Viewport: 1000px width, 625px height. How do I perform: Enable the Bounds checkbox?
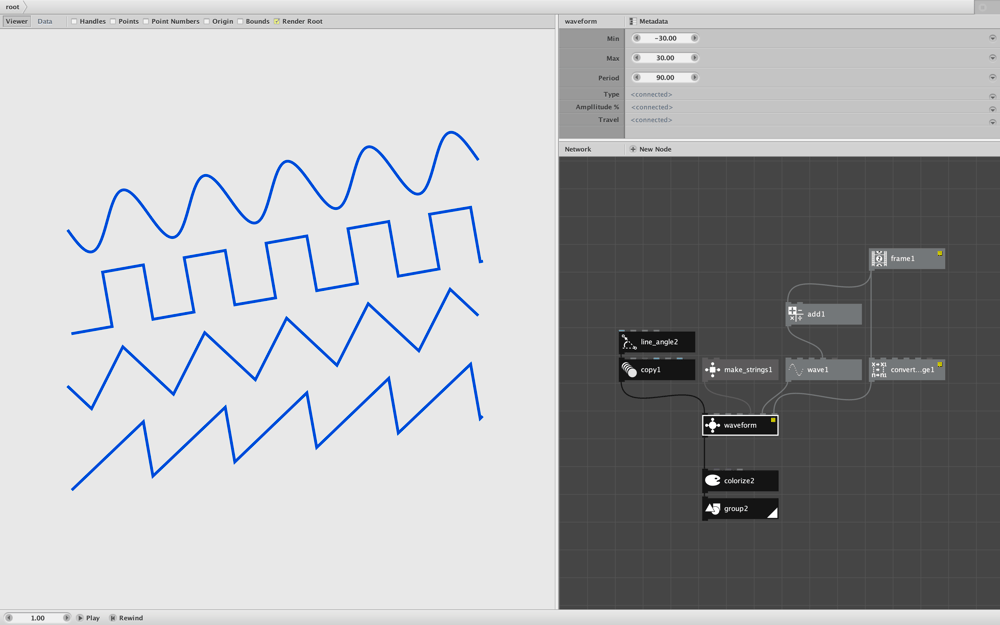pos(240,21)
